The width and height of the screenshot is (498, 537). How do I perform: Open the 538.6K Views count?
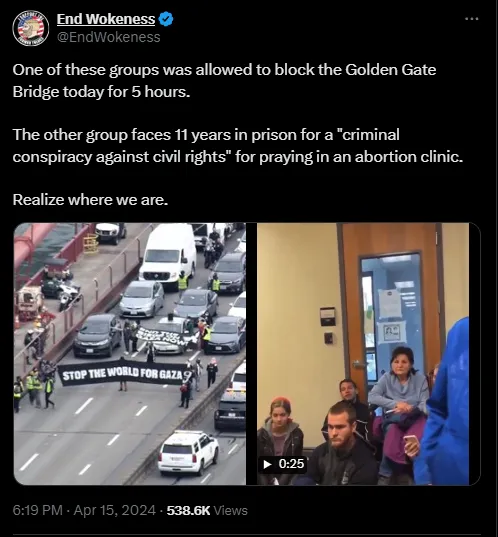[x=207, y=510]
